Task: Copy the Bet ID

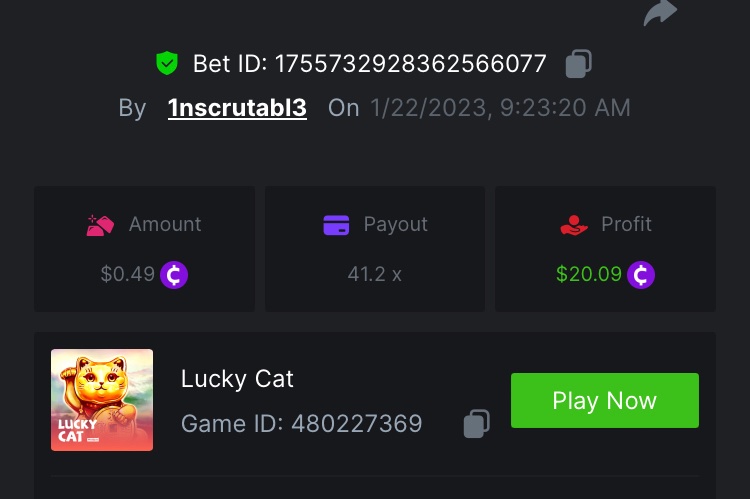Action: [x=578, y=64]
